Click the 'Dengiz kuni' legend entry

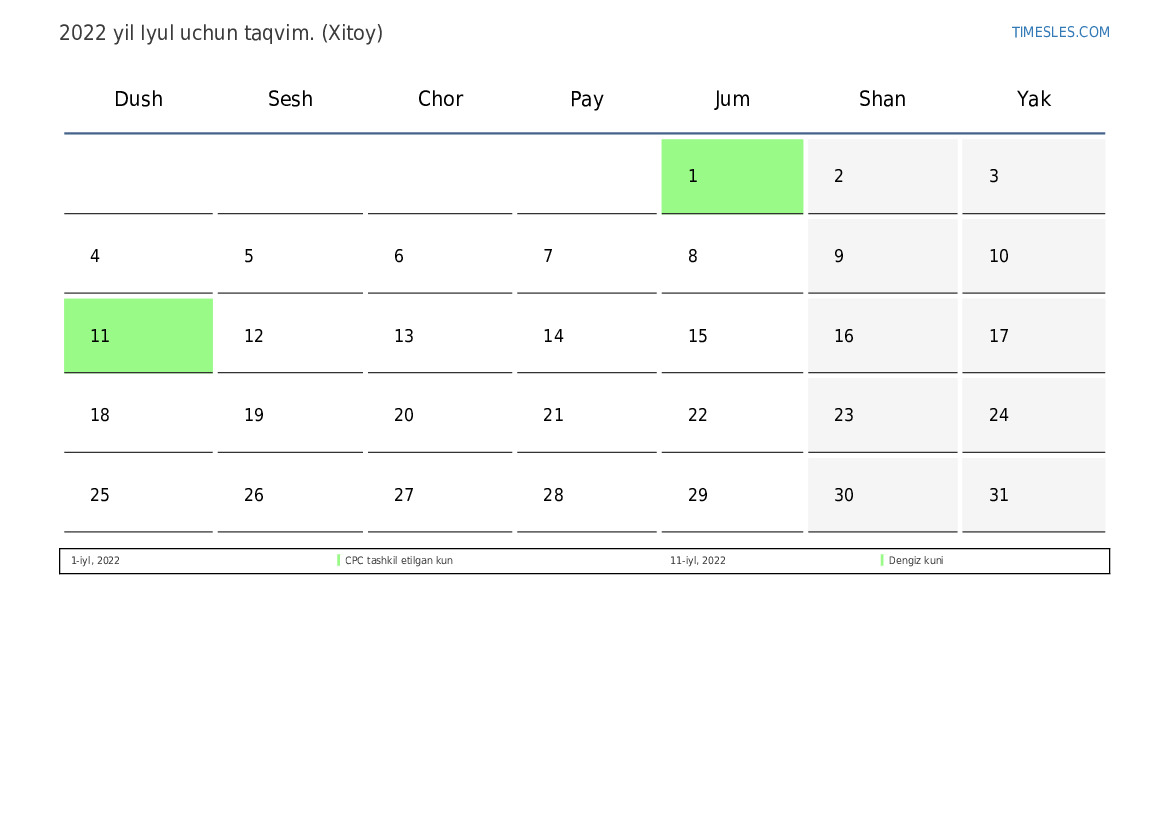coord(915,561)
